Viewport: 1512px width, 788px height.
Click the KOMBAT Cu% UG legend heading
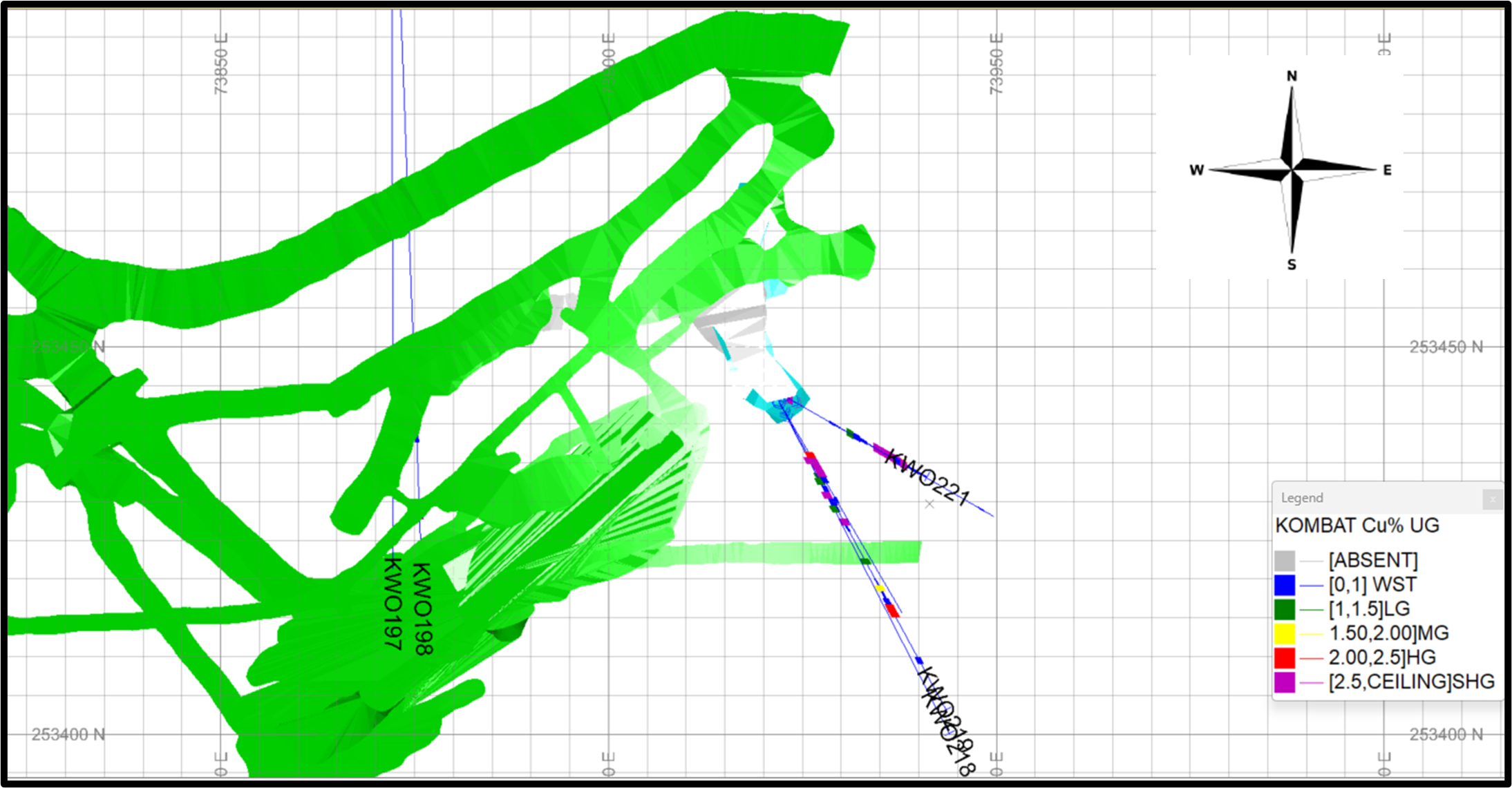(x=1357, y=526)
